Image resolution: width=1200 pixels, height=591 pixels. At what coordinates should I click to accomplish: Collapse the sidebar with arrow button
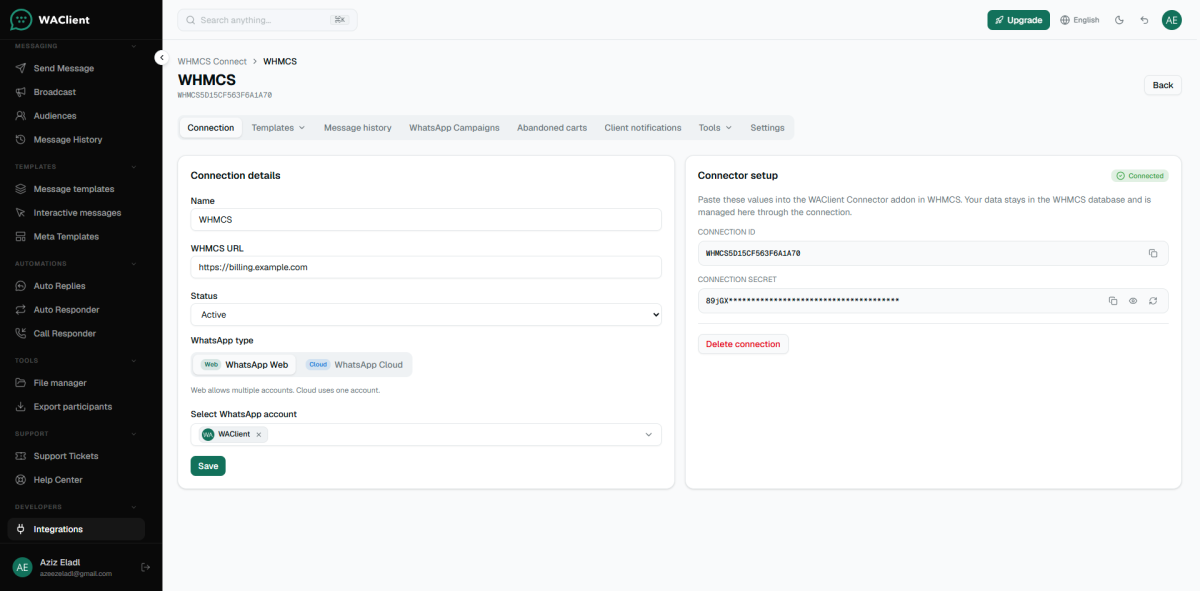[161, 58]
